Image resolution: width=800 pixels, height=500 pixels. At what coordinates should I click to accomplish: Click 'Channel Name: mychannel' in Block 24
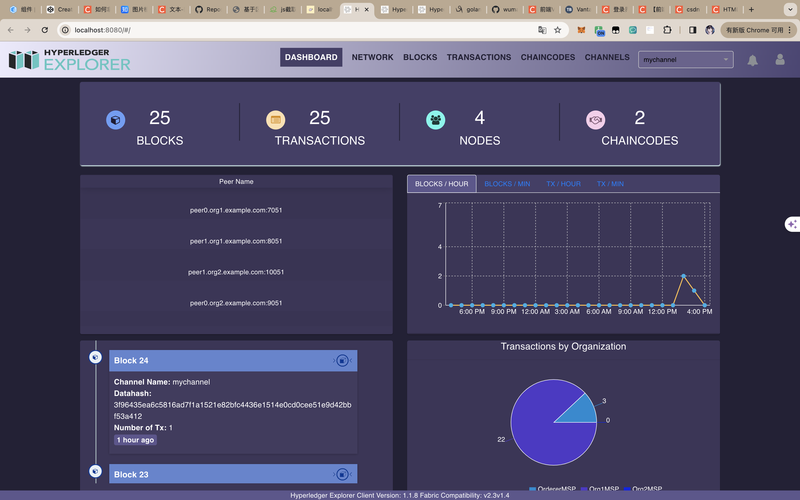(x=162, y=382)
